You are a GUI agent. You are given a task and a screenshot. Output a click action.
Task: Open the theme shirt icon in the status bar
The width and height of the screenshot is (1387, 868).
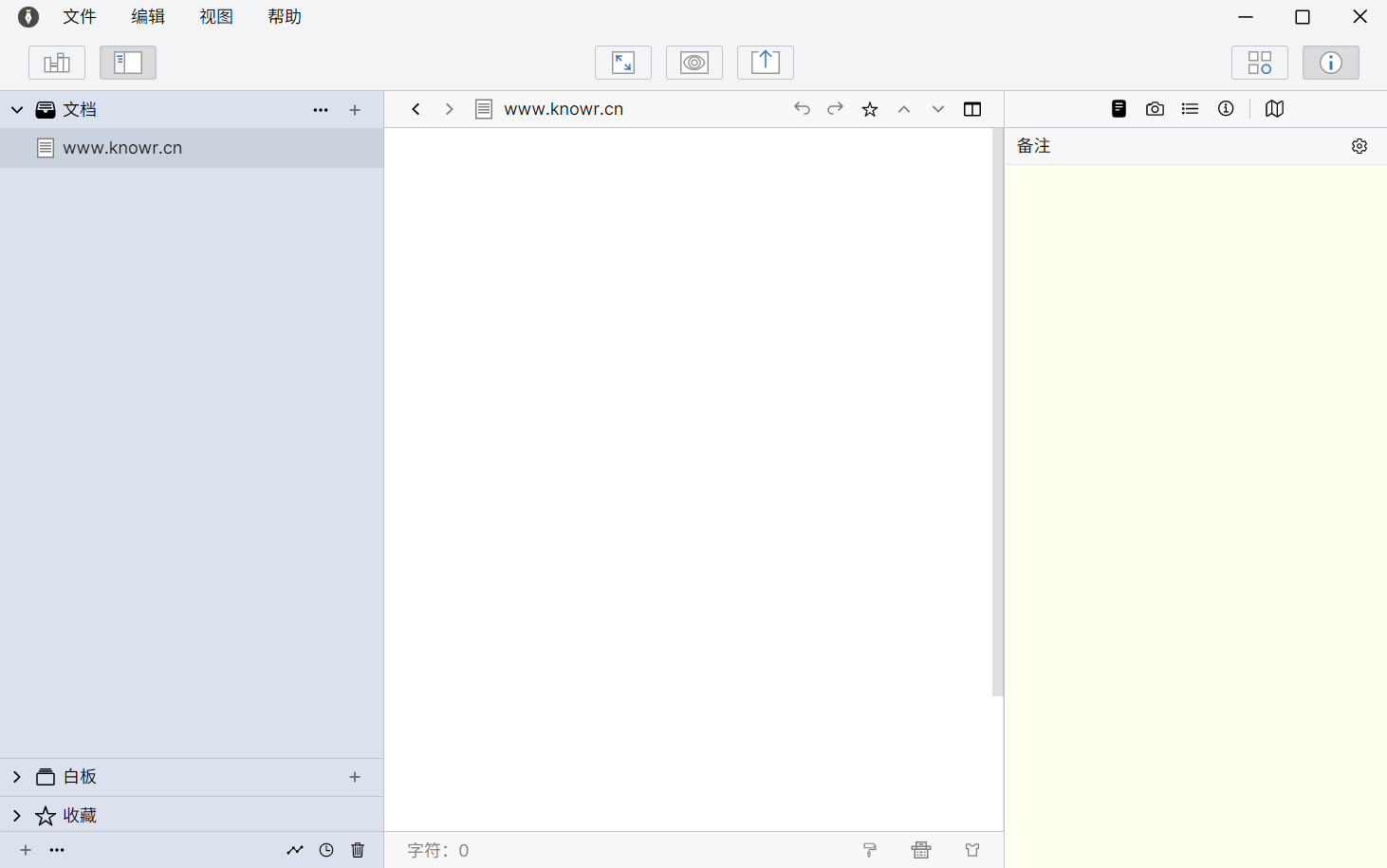[x=972, y=850]
